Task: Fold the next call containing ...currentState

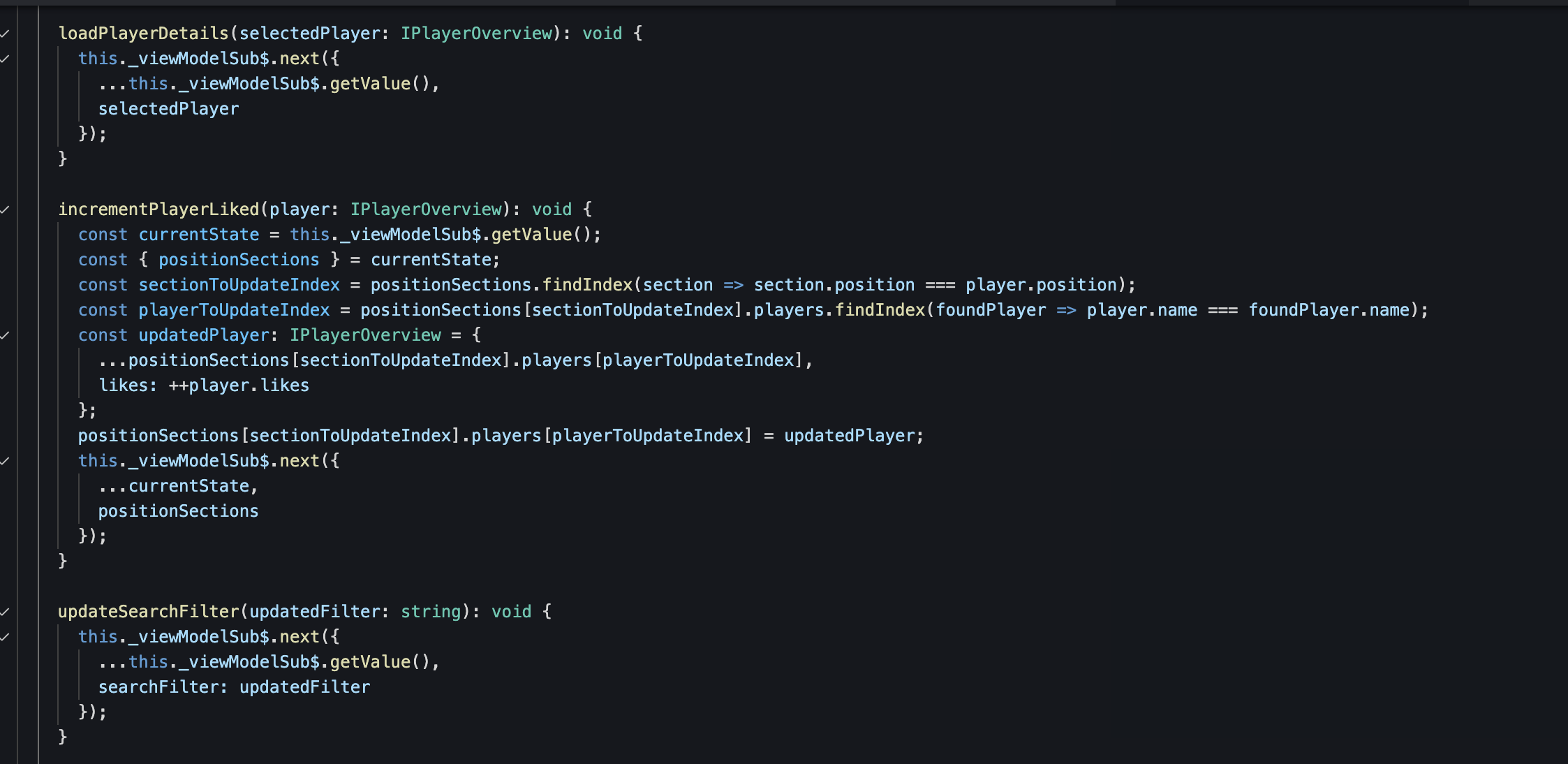Action: pos(4,461)
